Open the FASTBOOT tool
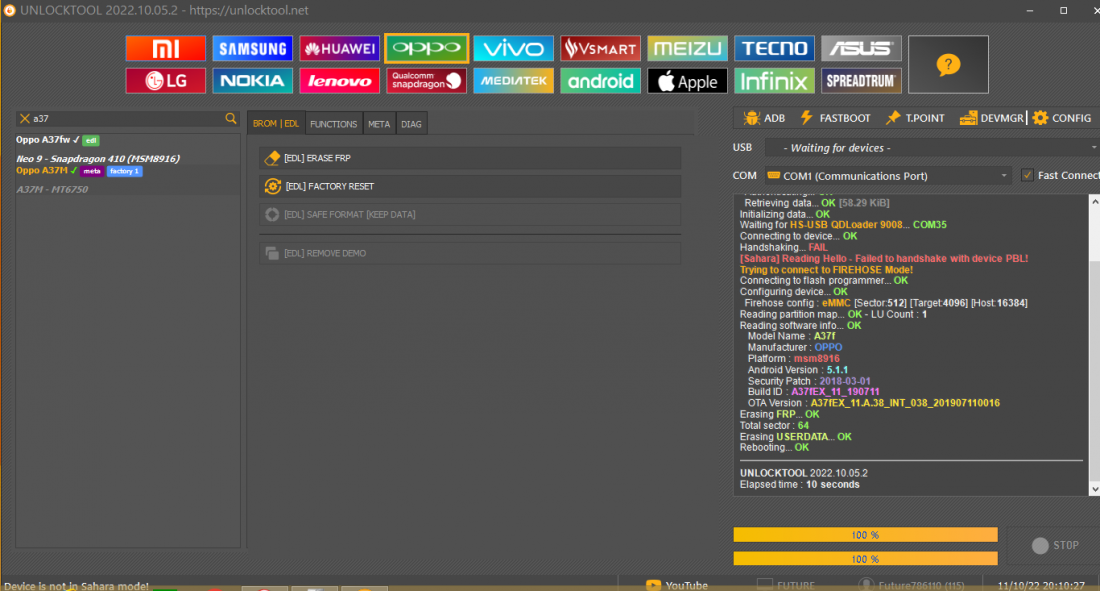1100x591 pixels. (x=835, y=118)
